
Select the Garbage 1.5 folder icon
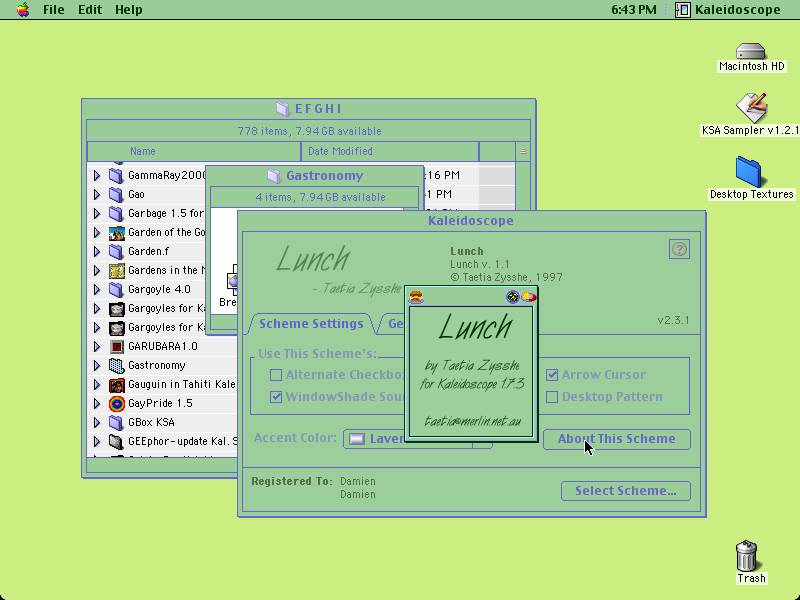click(x=116, y=213)
